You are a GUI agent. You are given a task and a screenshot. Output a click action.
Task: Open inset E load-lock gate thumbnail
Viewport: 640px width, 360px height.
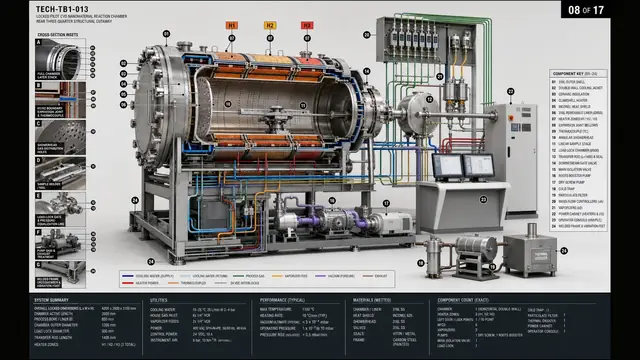click(60, 210)
